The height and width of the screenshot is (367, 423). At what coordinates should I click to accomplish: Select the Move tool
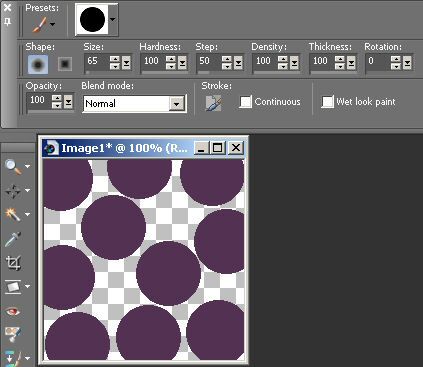coord(13,191)
